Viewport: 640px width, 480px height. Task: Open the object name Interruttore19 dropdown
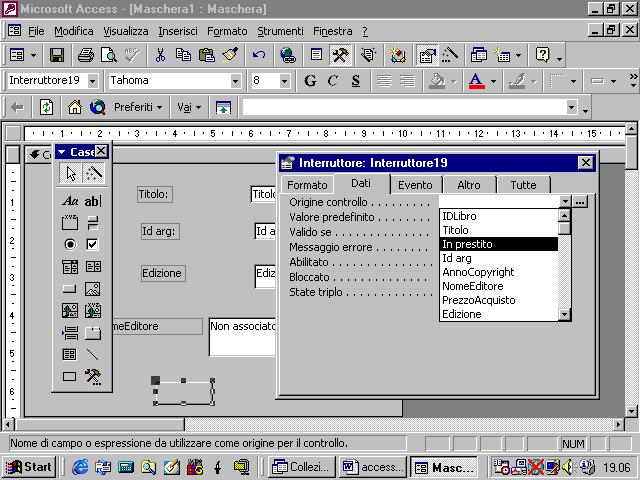coord(93,81)
